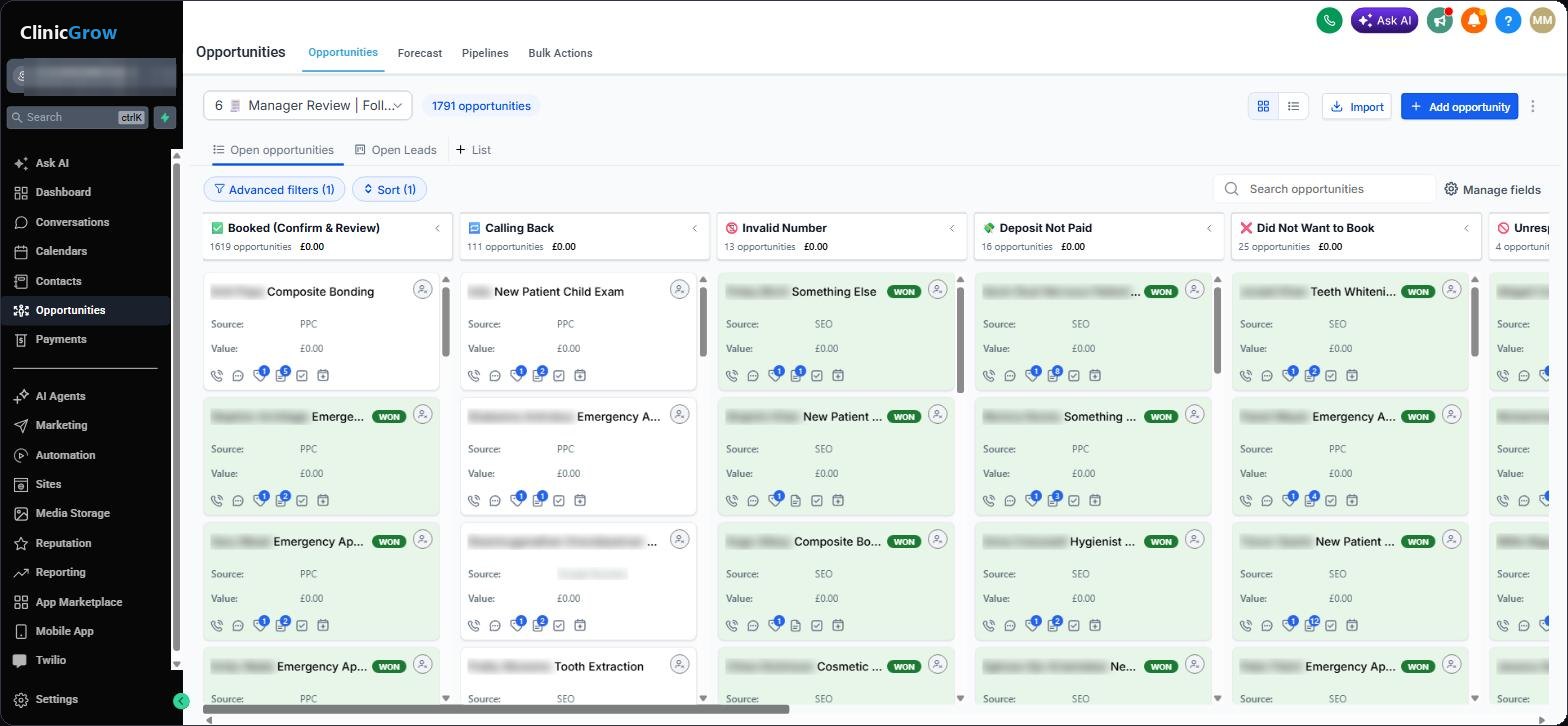Click the AI Agents sidebar icon
Screen dimensions: 1568x726
pos(21,396)
